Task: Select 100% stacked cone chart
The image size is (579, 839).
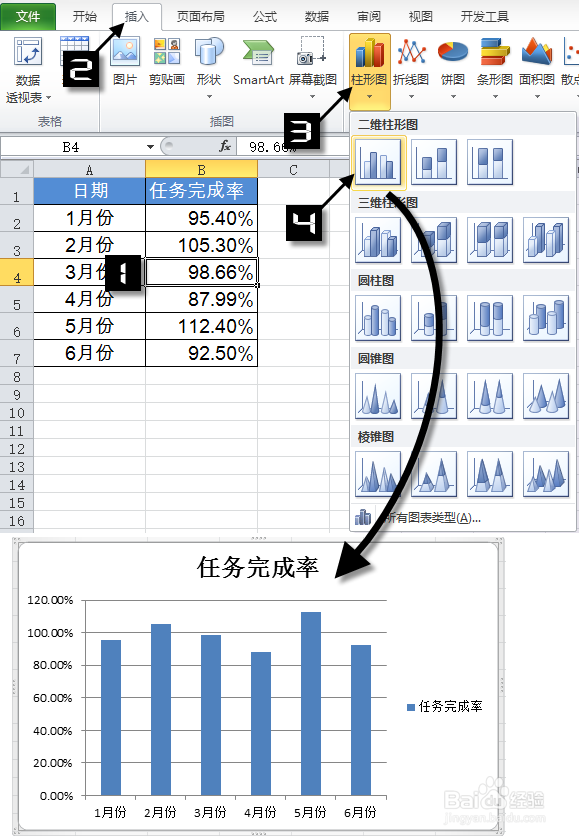Action: (x=490, y=396)
